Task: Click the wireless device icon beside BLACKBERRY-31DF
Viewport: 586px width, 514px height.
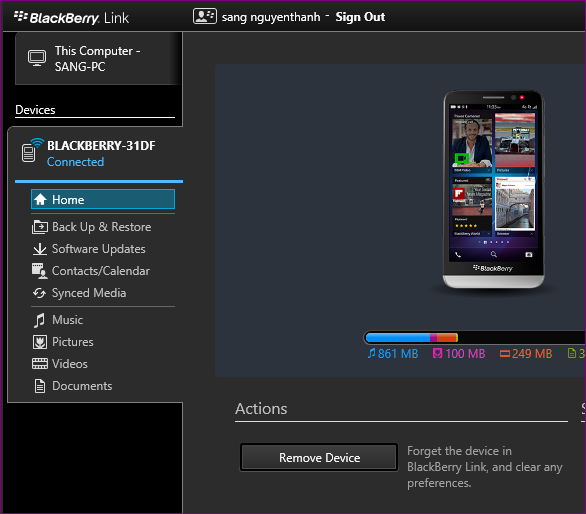Action: [32, 150]
